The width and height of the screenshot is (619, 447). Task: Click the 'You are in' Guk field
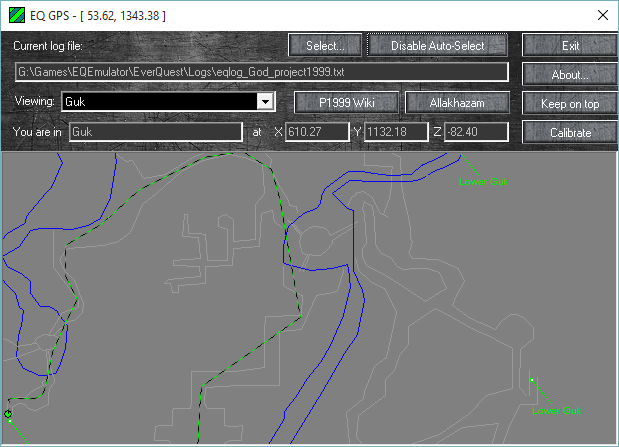[155, 132]
